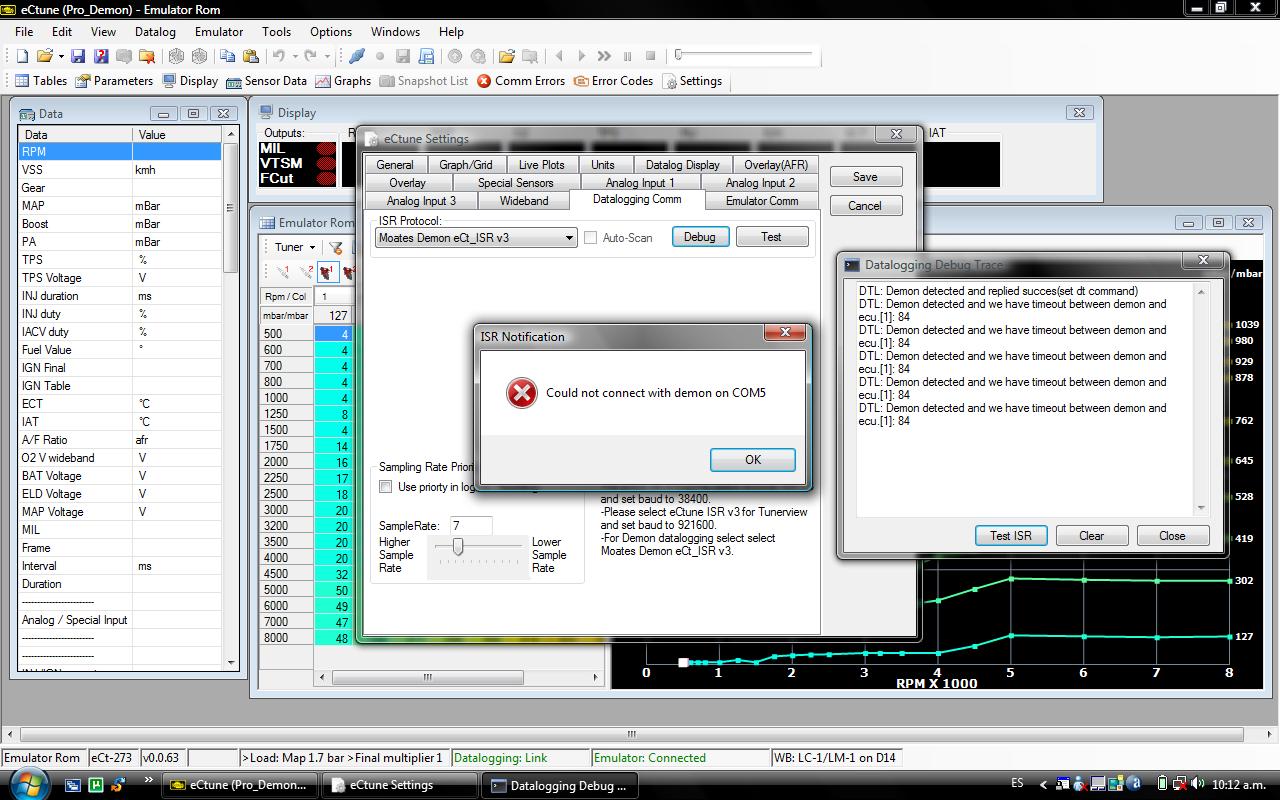Show the Sensor Data window
Screen dimensions: 1280x800
[266, 81]
